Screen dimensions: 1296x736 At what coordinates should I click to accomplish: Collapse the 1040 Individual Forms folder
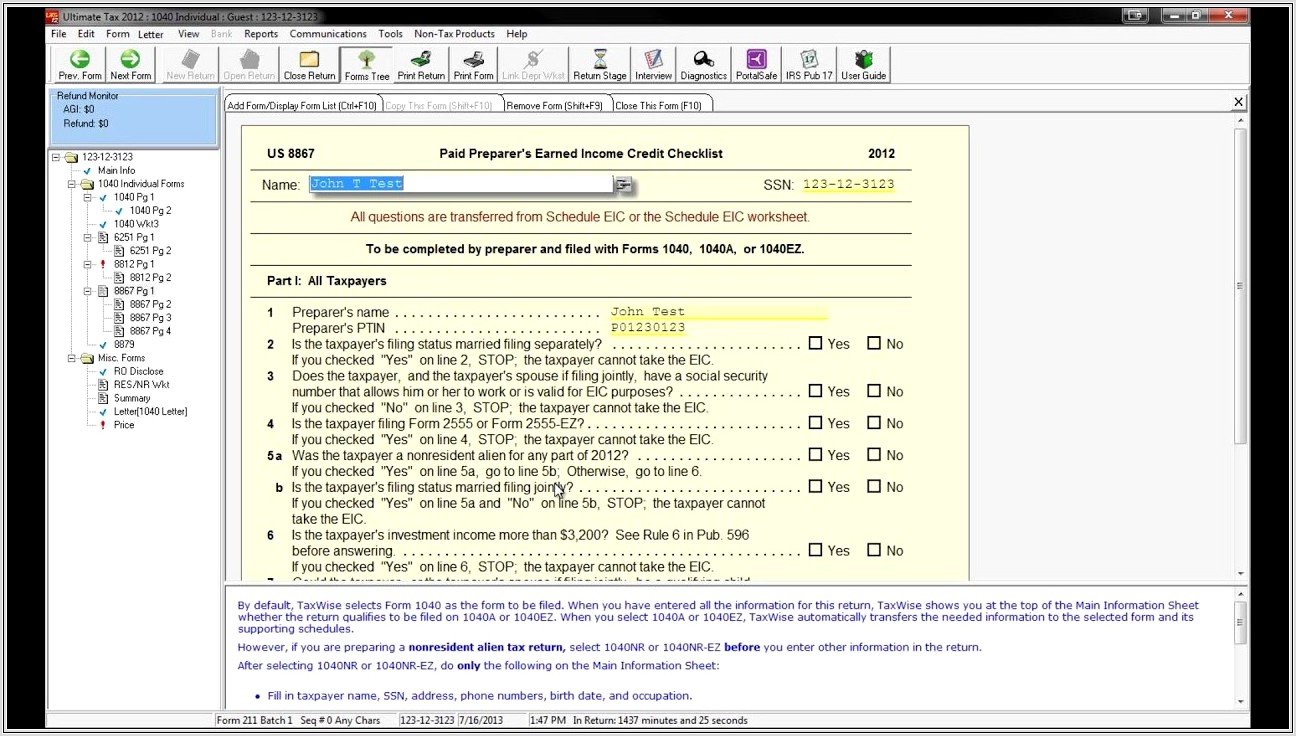tap(72, 184)
